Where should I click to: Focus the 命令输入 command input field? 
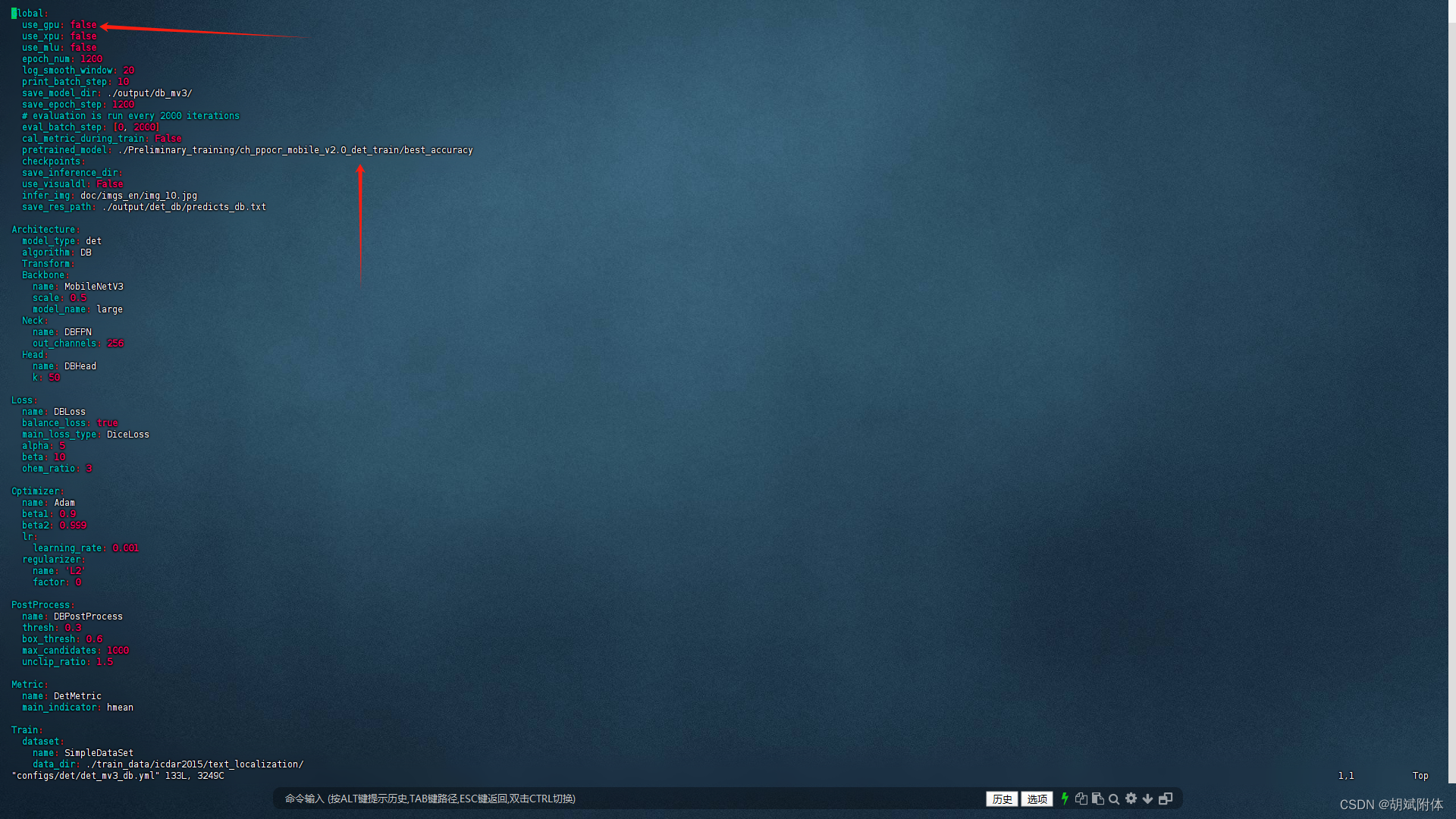tap(629, 799)
